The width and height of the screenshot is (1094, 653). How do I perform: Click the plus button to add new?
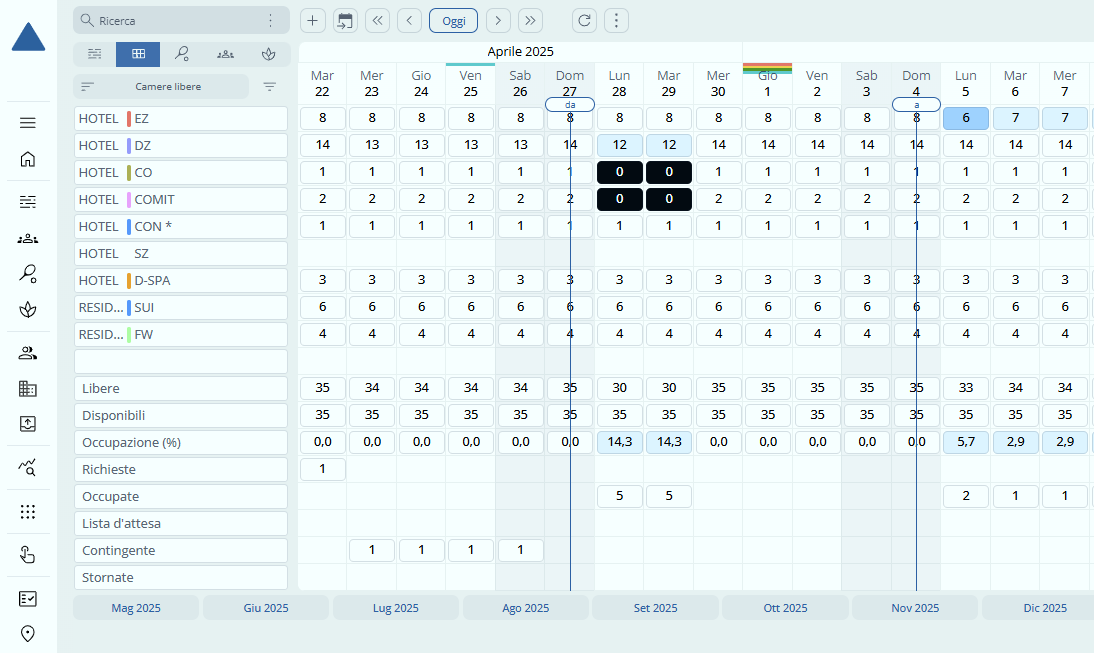click(x=313, y=20)
